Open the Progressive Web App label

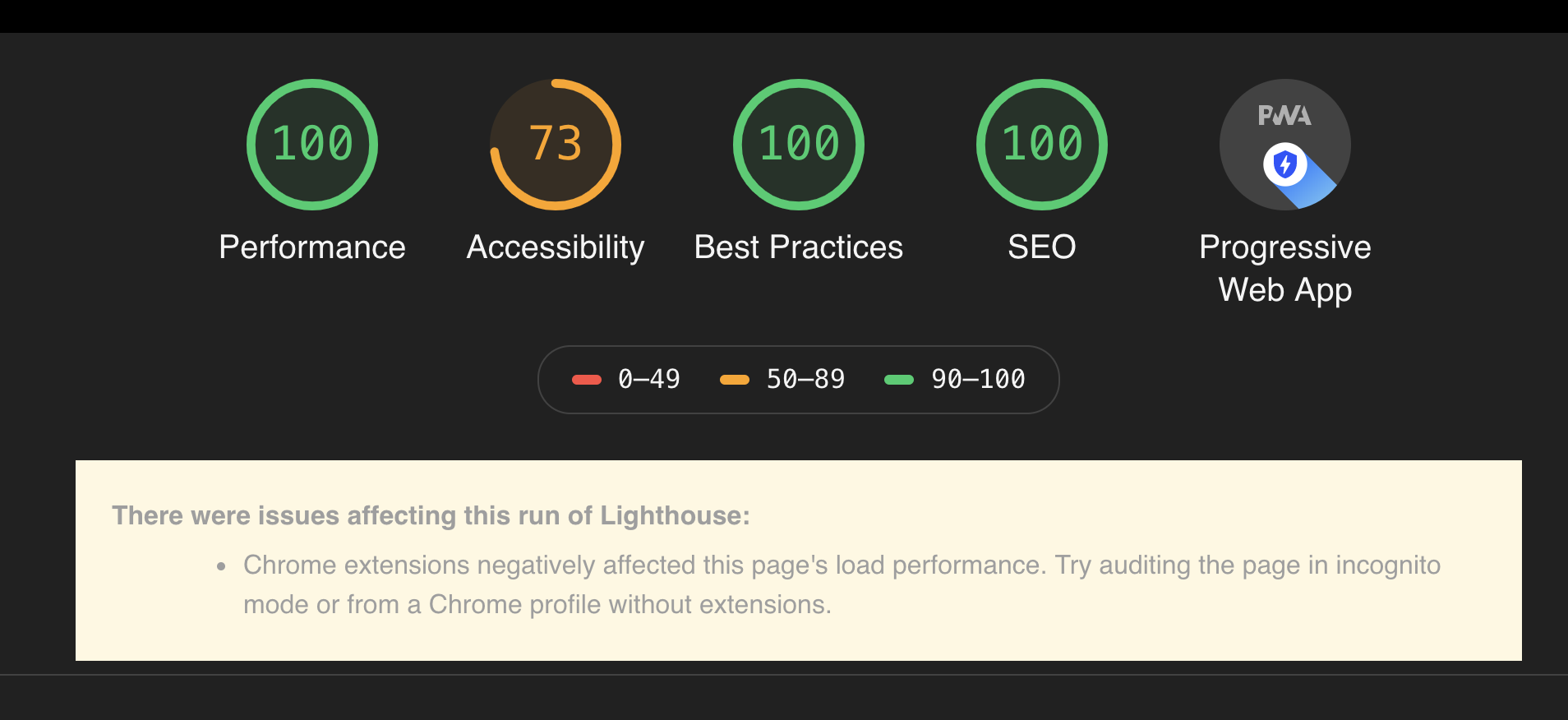[1285, 269]
